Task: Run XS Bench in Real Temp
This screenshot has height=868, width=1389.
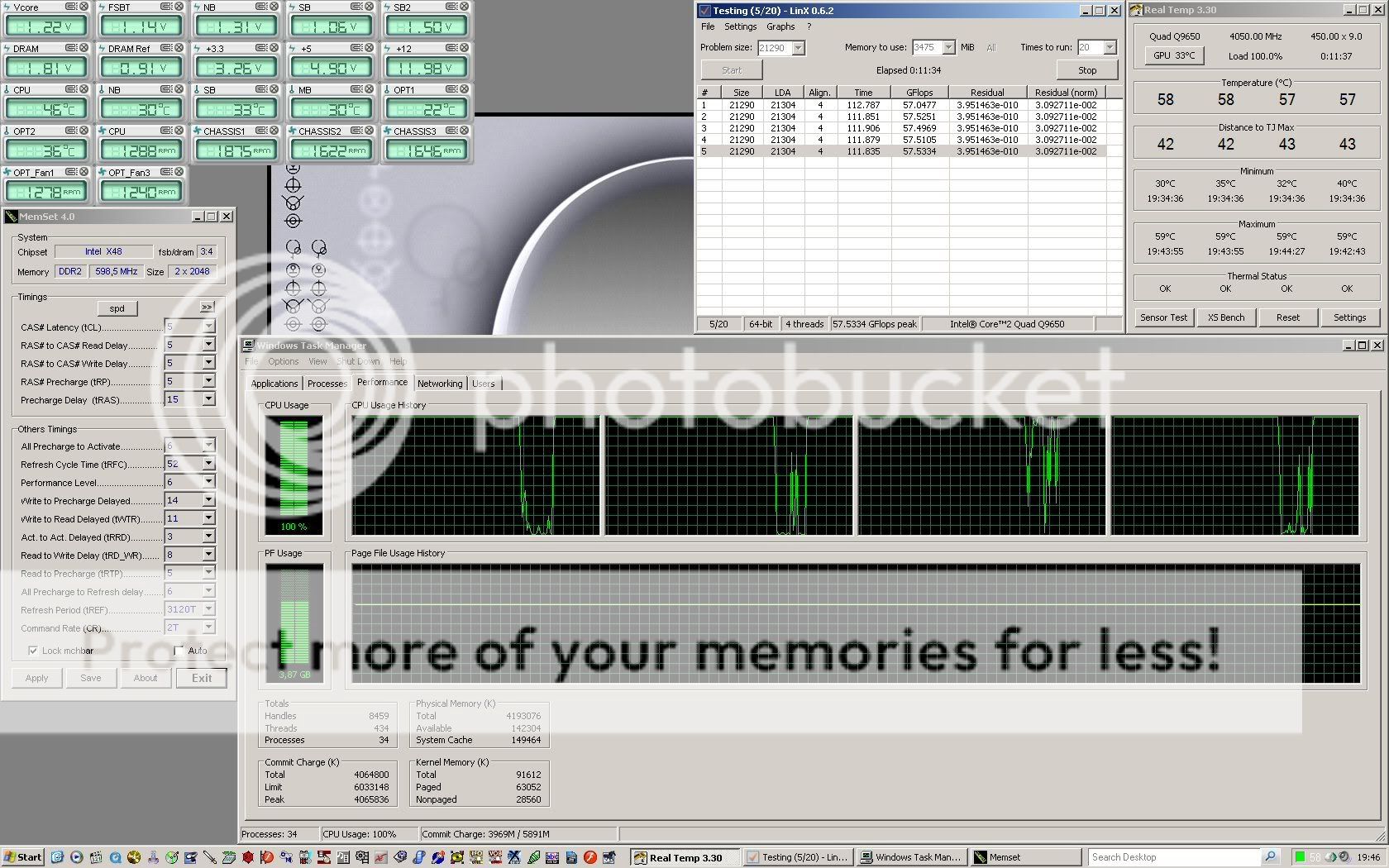Action: click(1225, 317)
